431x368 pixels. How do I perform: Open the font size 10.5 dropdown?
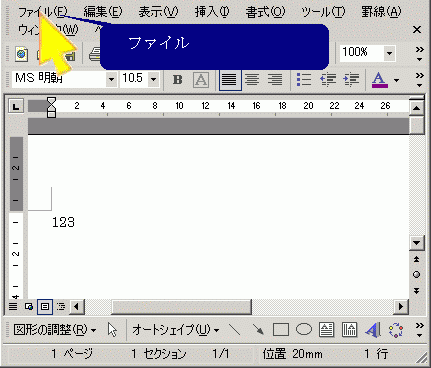click(153, 79)
